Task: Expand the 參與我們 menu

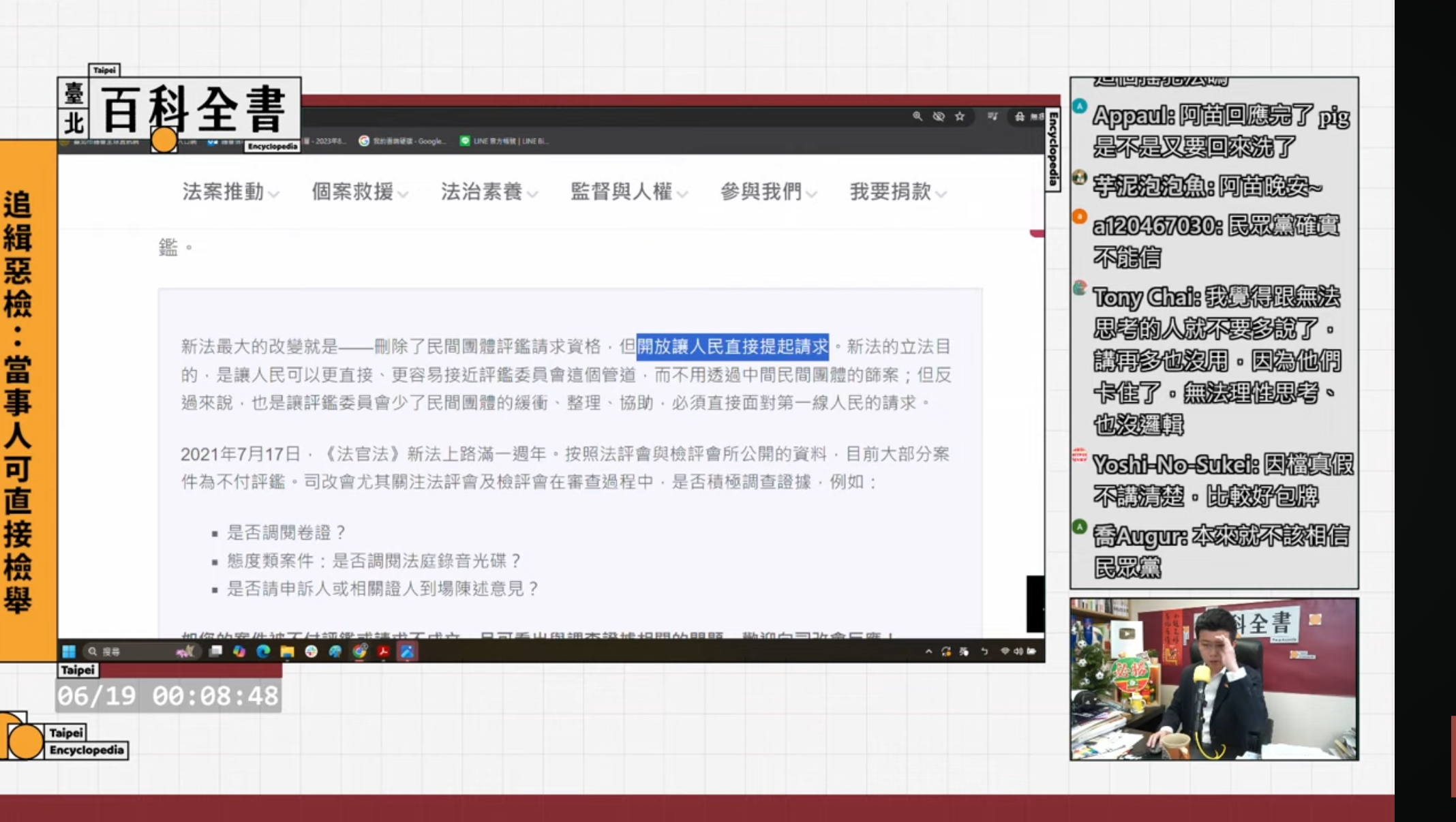Action: tap(768, 192)
